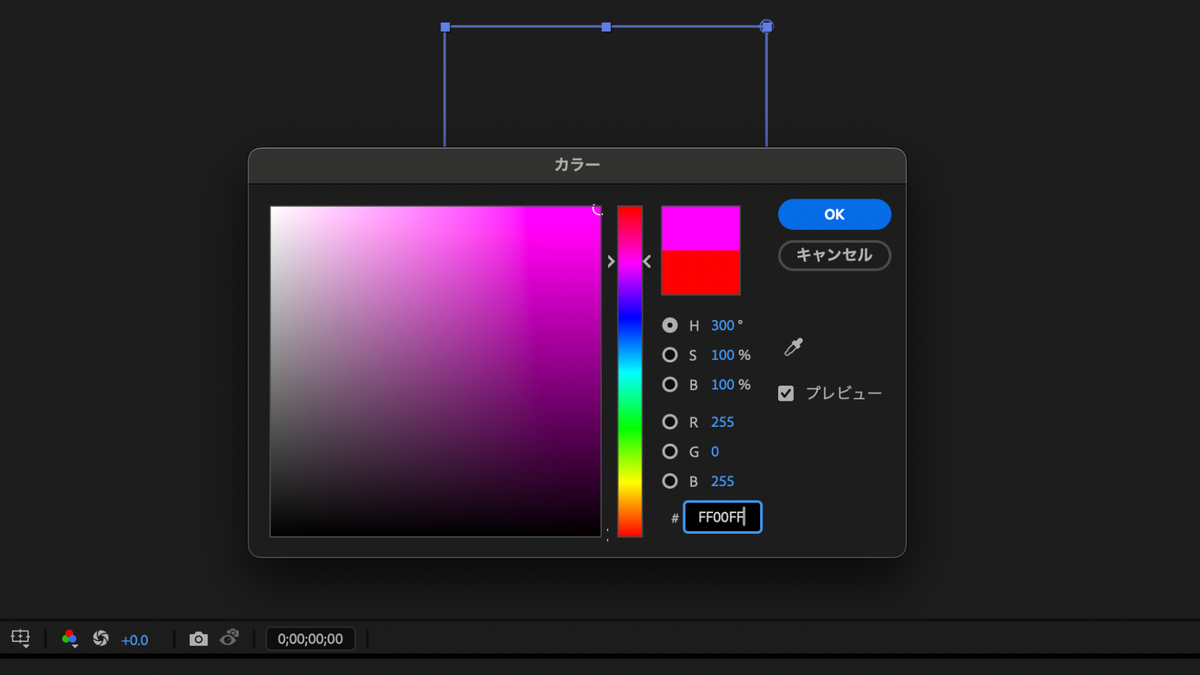The width and height of the screenshot is (1200, 675).
Task: Click the hue value 300
Action: click(x=723, y=326)
